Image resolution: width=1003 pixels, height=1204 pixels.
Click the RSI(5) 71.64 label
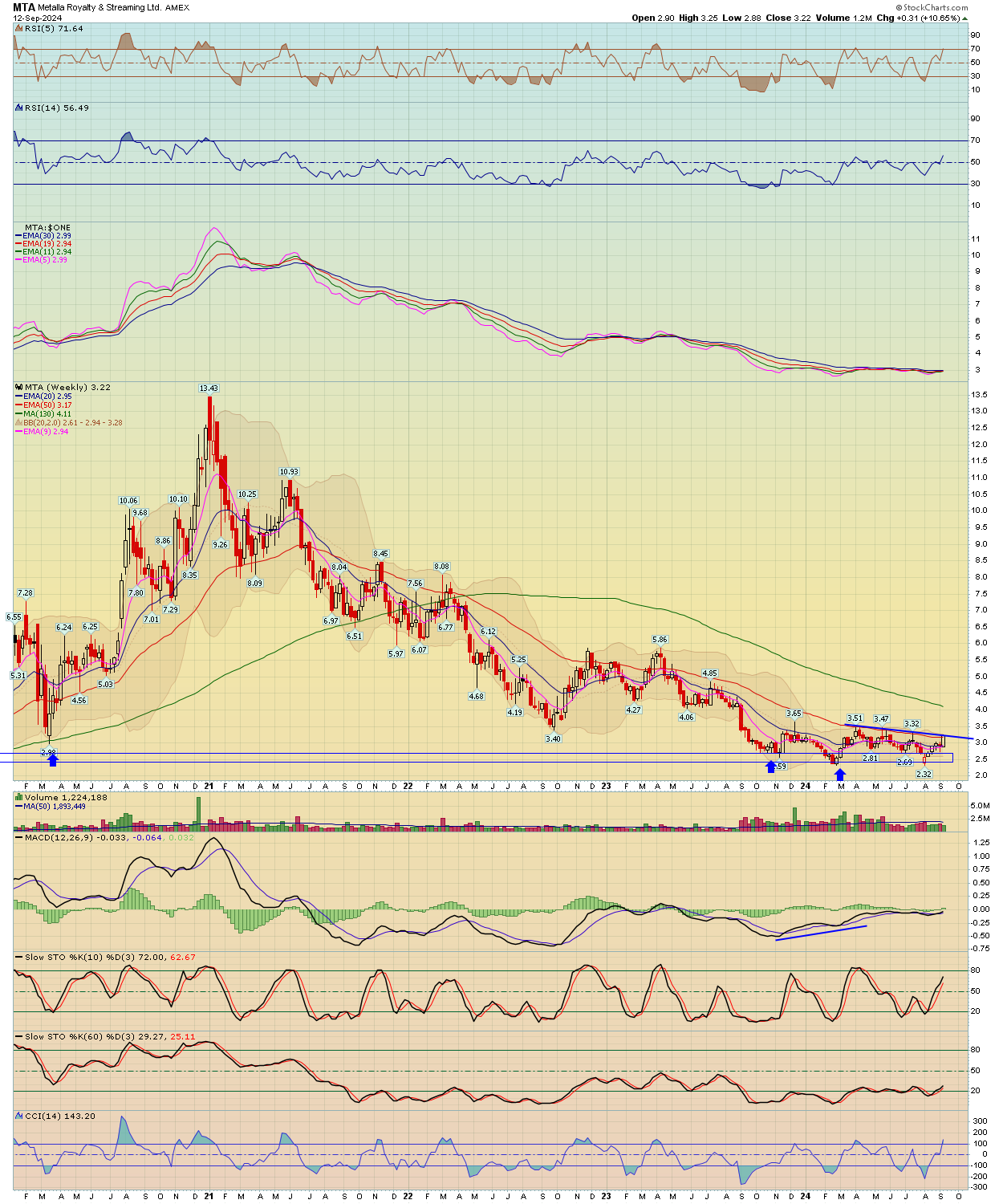click(54, 28)
